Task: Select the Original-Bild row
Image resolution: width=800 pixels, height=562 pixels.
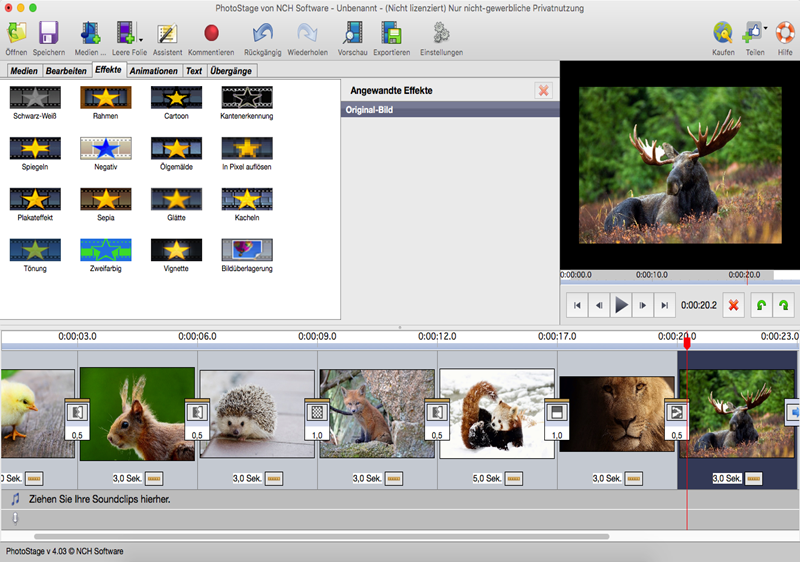Action: 450,110
